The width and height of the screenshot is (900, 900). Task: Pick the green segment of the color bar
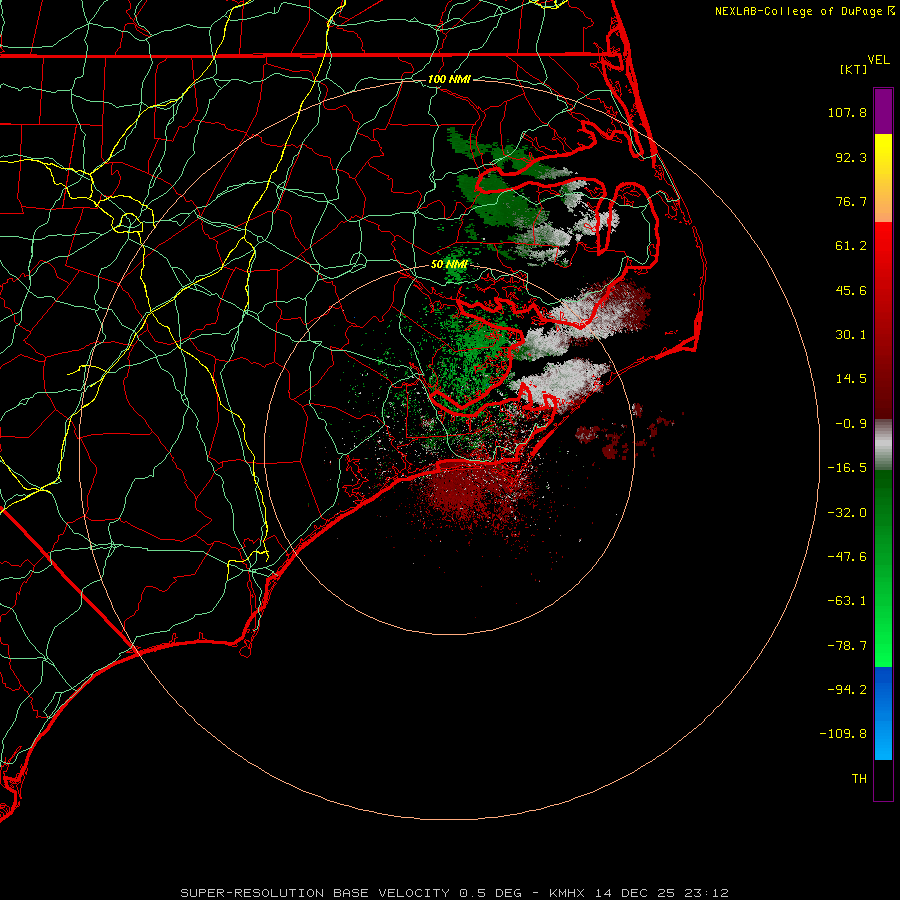coord(883,569)
